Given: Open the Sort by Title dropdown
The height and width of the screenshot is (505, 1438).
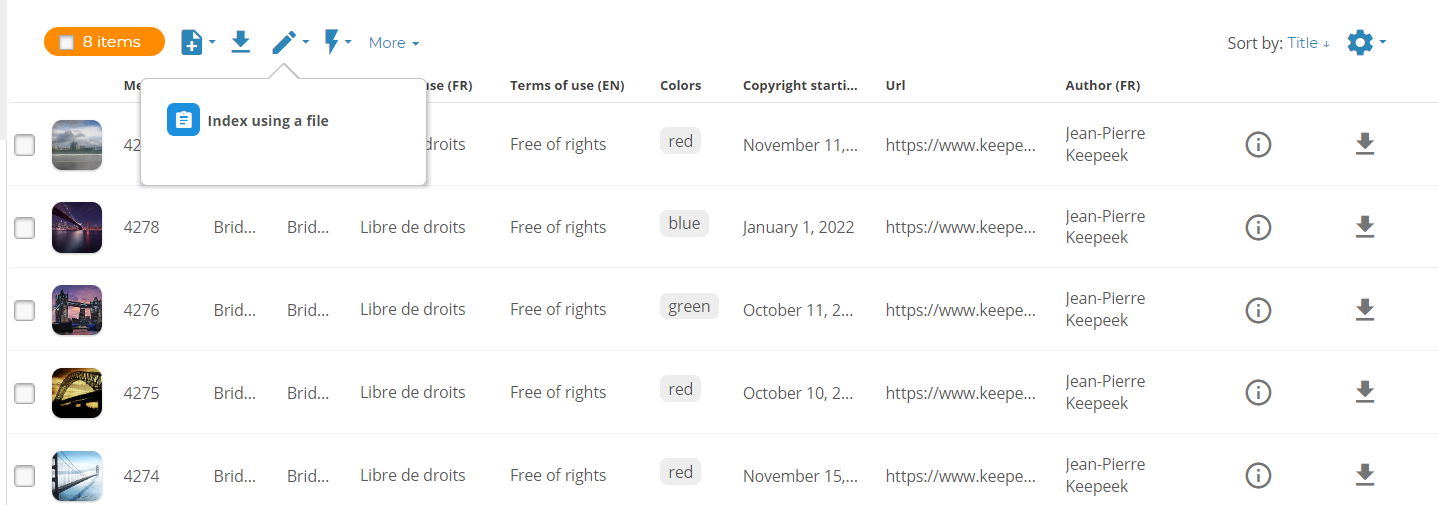Looking at the screenshot, I should [x=1308, y=43].
